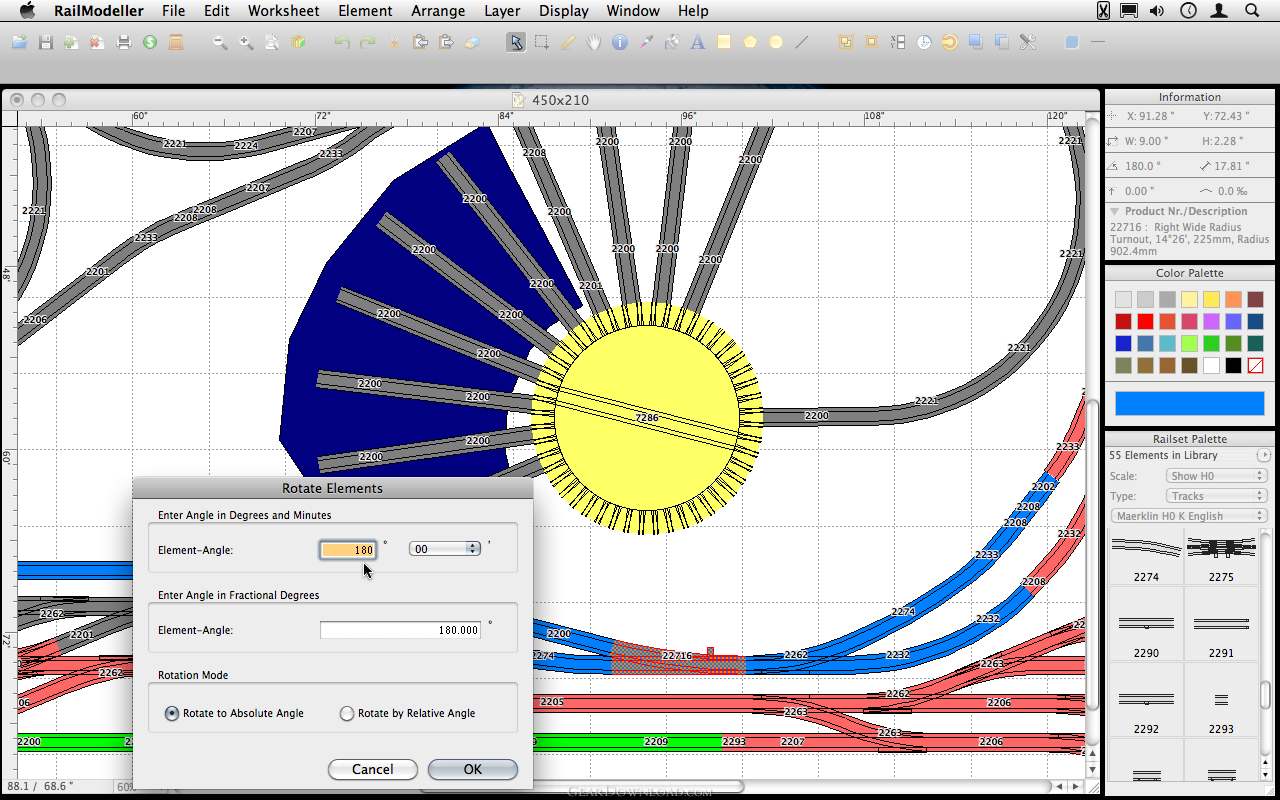Open the Arrange menu

click(438, 11)
